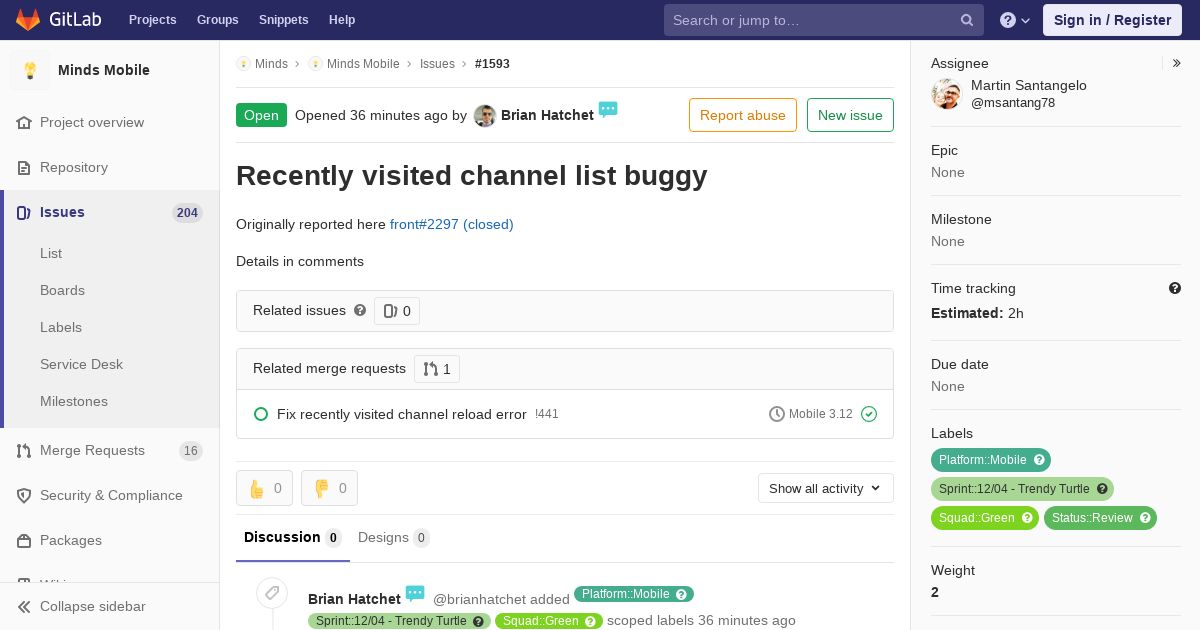Give a thumbs up reaction
1200x630 pixels.
pos(264,488)
